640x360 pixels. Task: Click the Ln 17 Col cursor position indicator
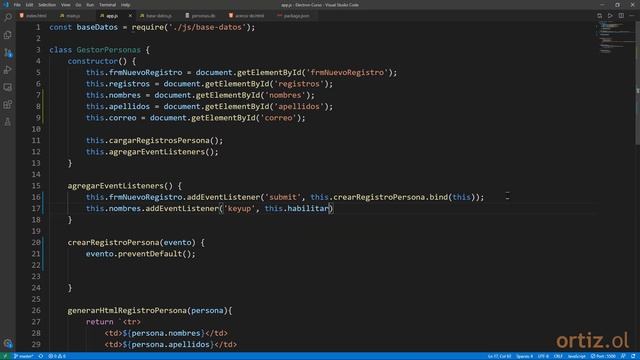[499, 356]
